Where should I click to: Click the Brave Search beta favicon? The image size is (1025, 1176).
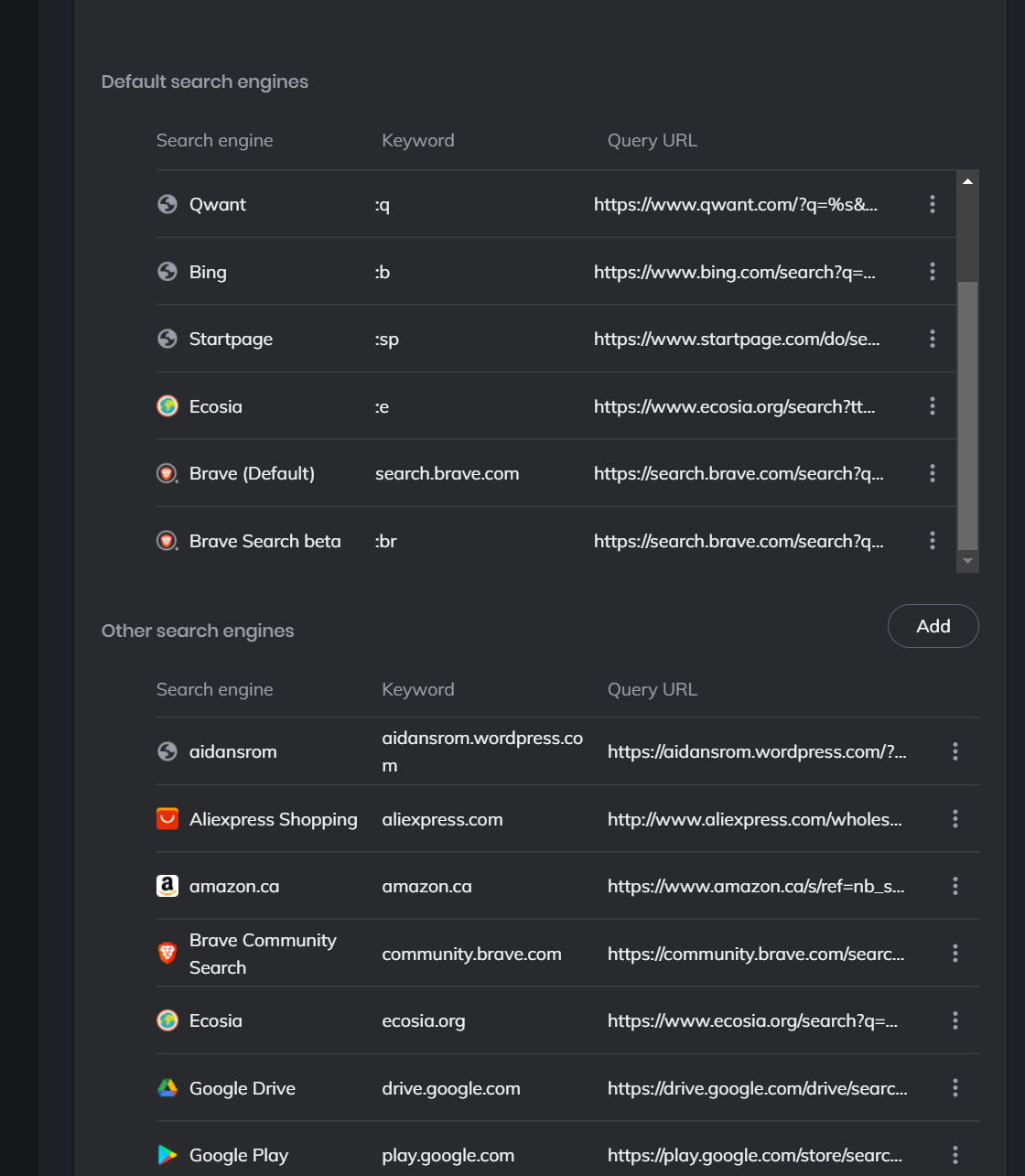(167, 541)
